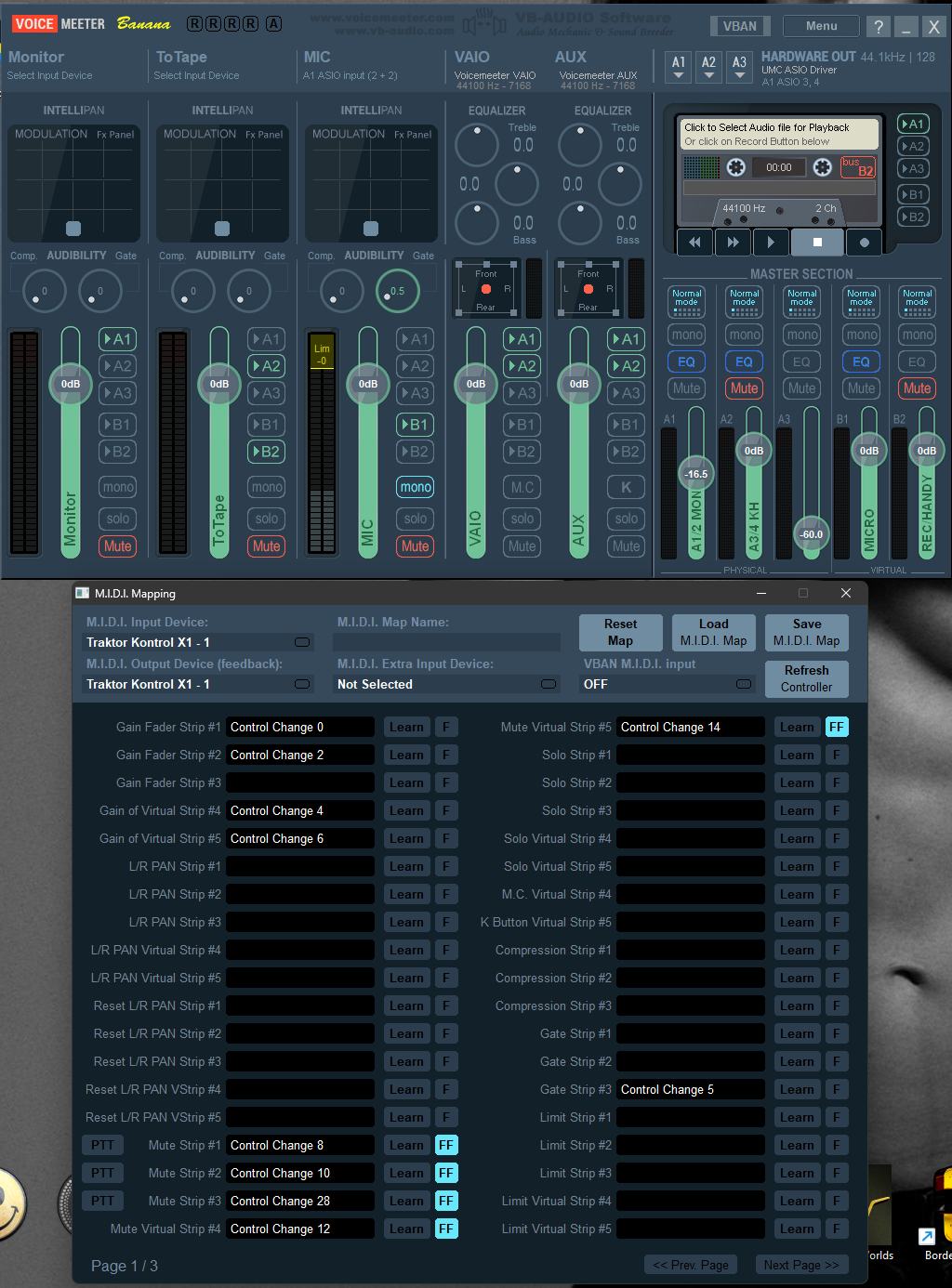Click Learn for Gain Fader Strip #3

406,782
